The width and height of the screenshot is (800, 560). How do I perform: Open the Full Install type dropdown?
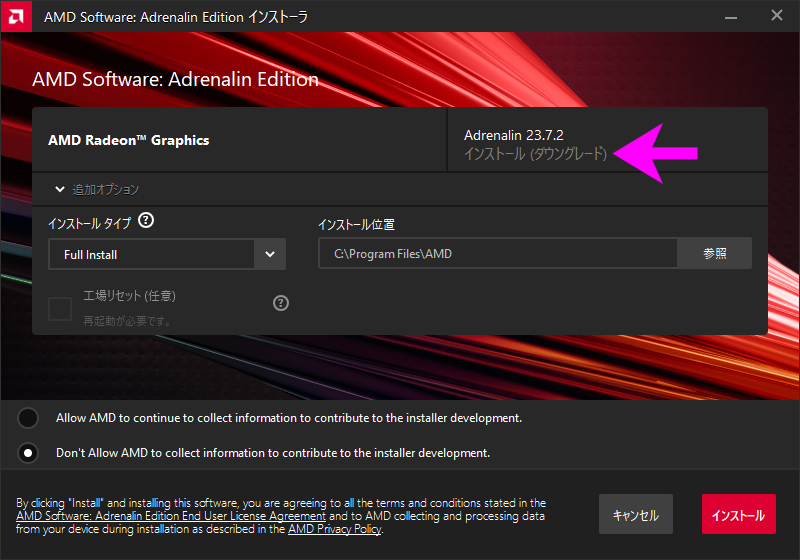(167, 254)
